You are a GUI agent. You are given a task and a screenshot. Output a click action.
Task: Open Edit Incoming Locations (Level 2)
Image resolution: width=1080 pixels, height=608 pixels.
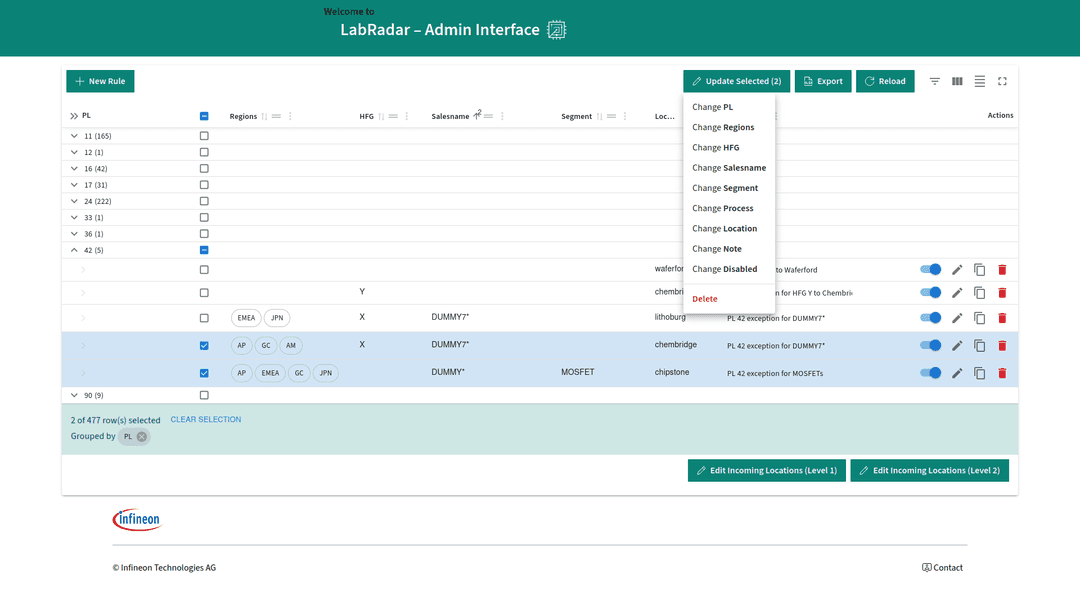930,470
